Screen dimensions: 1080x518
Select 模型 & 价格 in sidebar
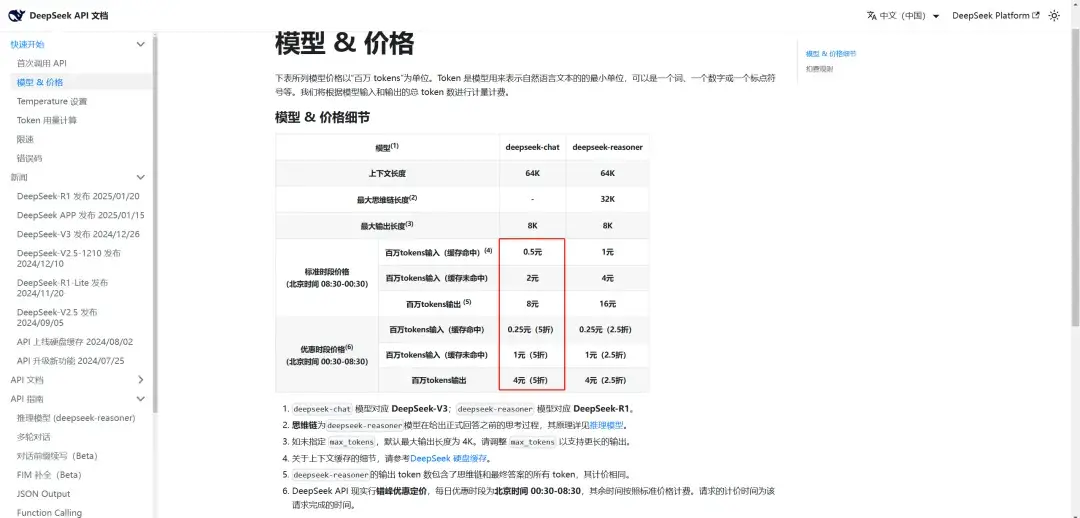click(x=40, y=82)
